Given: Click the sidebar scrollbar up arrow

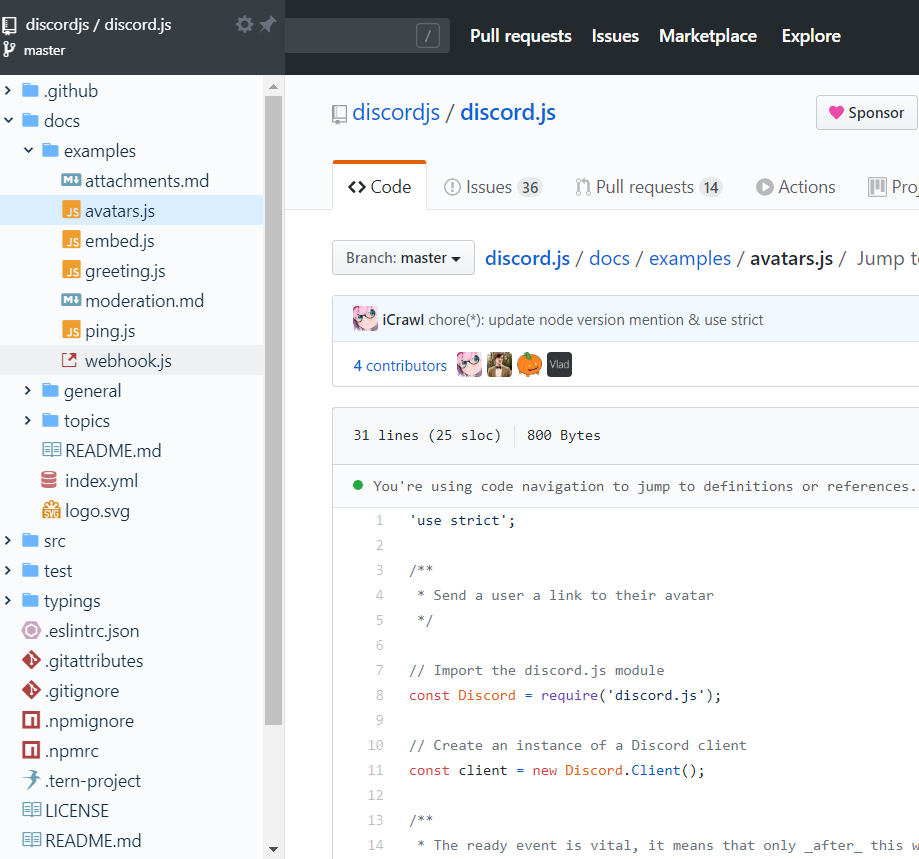Looking at the screenshot, I should click(273, 87).
